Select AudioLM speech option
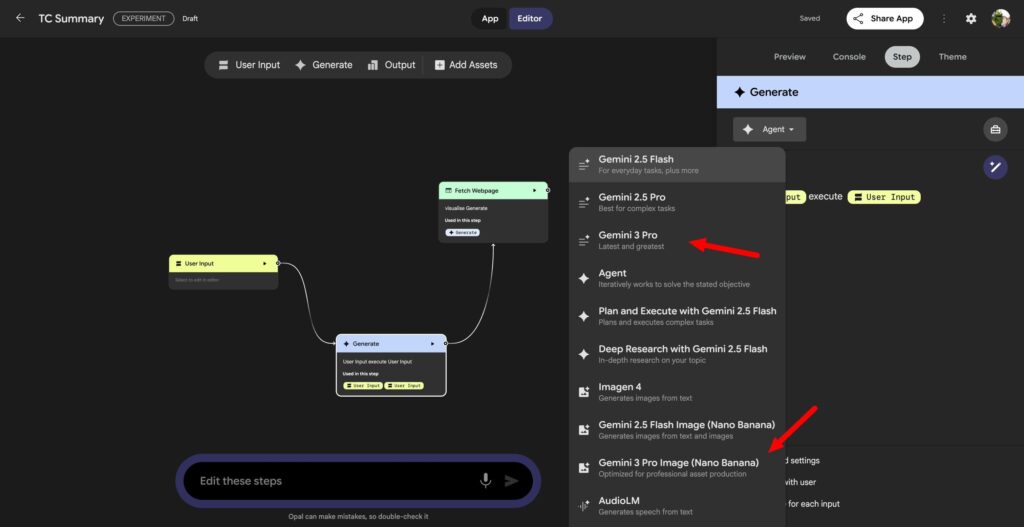1024x527 pixels. [x=677, y=505]
